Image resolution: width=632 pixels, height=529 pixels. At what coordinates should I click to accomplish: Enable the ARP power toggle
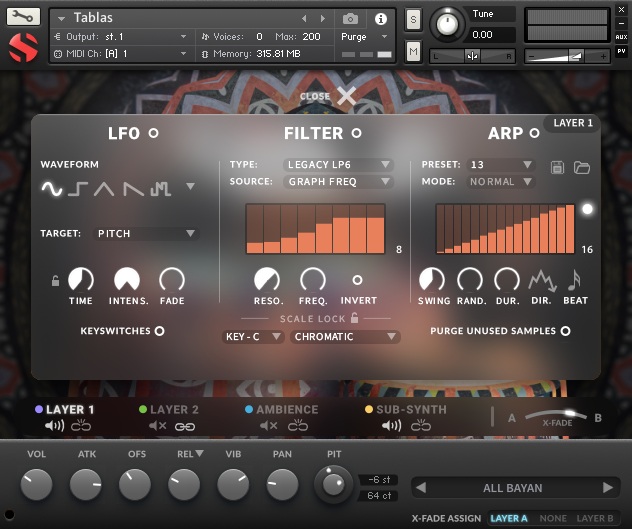click(534, 133)
